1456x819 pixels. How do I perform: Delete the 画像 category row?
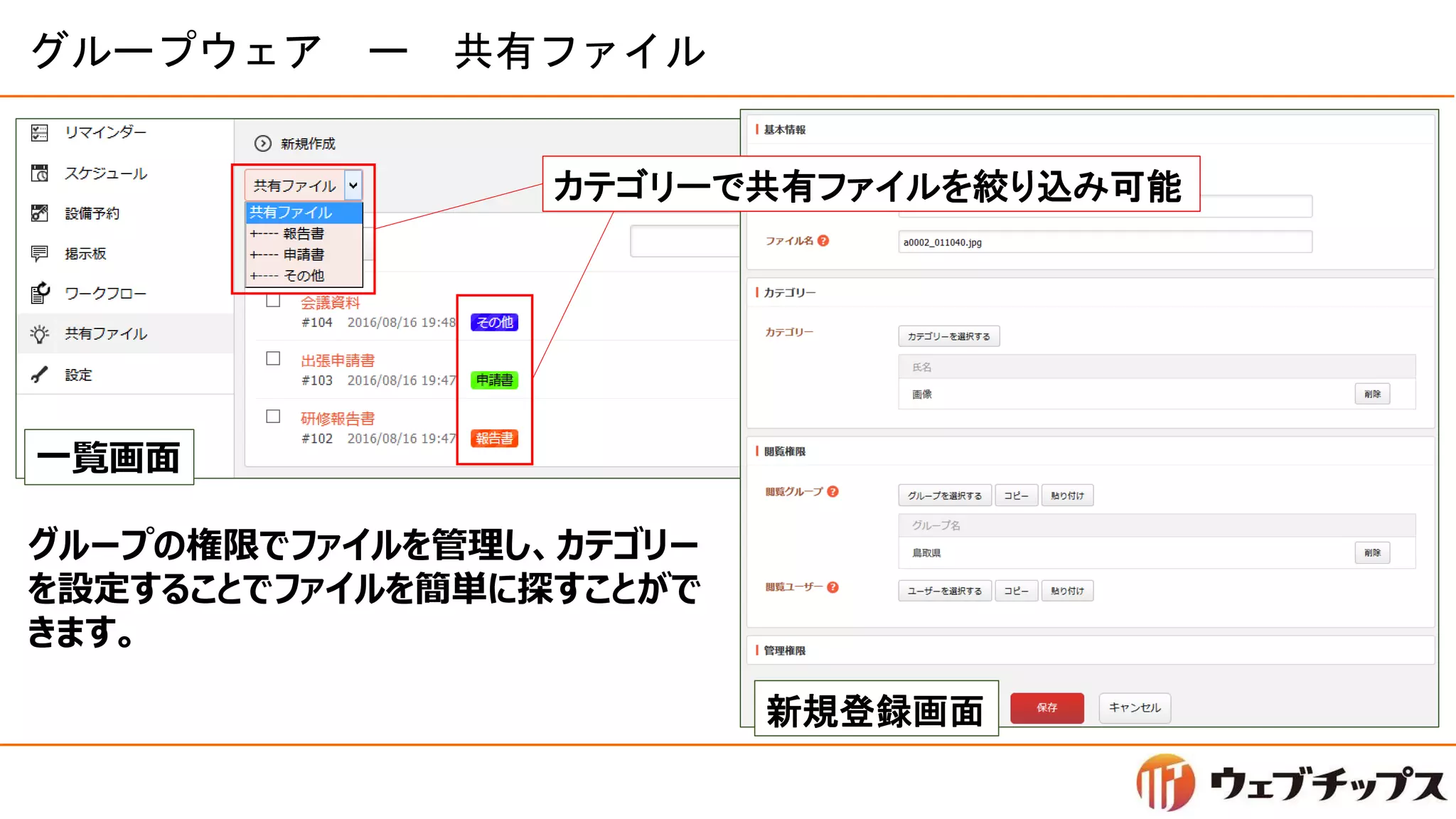click(x=1372, y=394)
